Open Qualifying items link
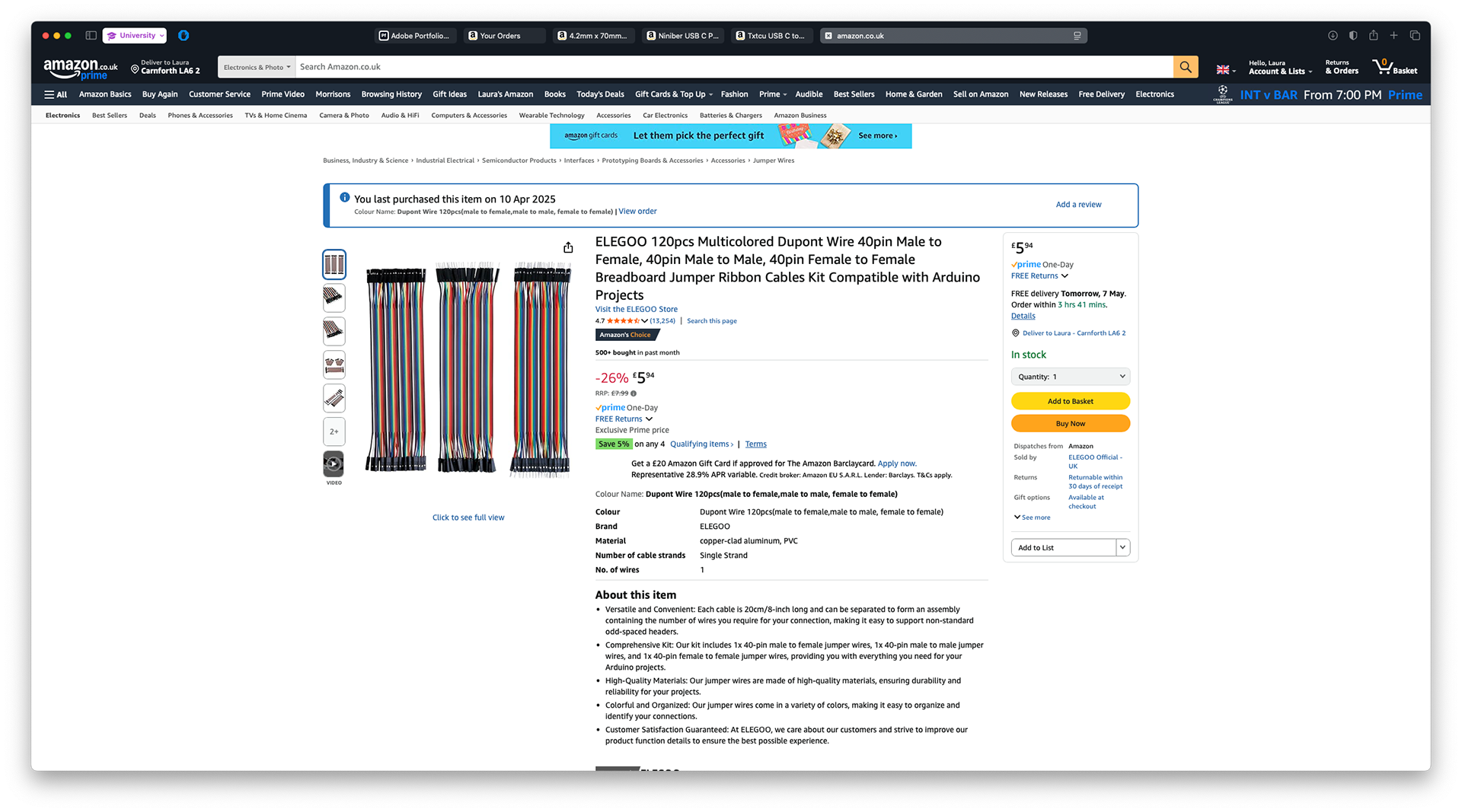Screen dimensions: 1462x812 click(701, 444)
